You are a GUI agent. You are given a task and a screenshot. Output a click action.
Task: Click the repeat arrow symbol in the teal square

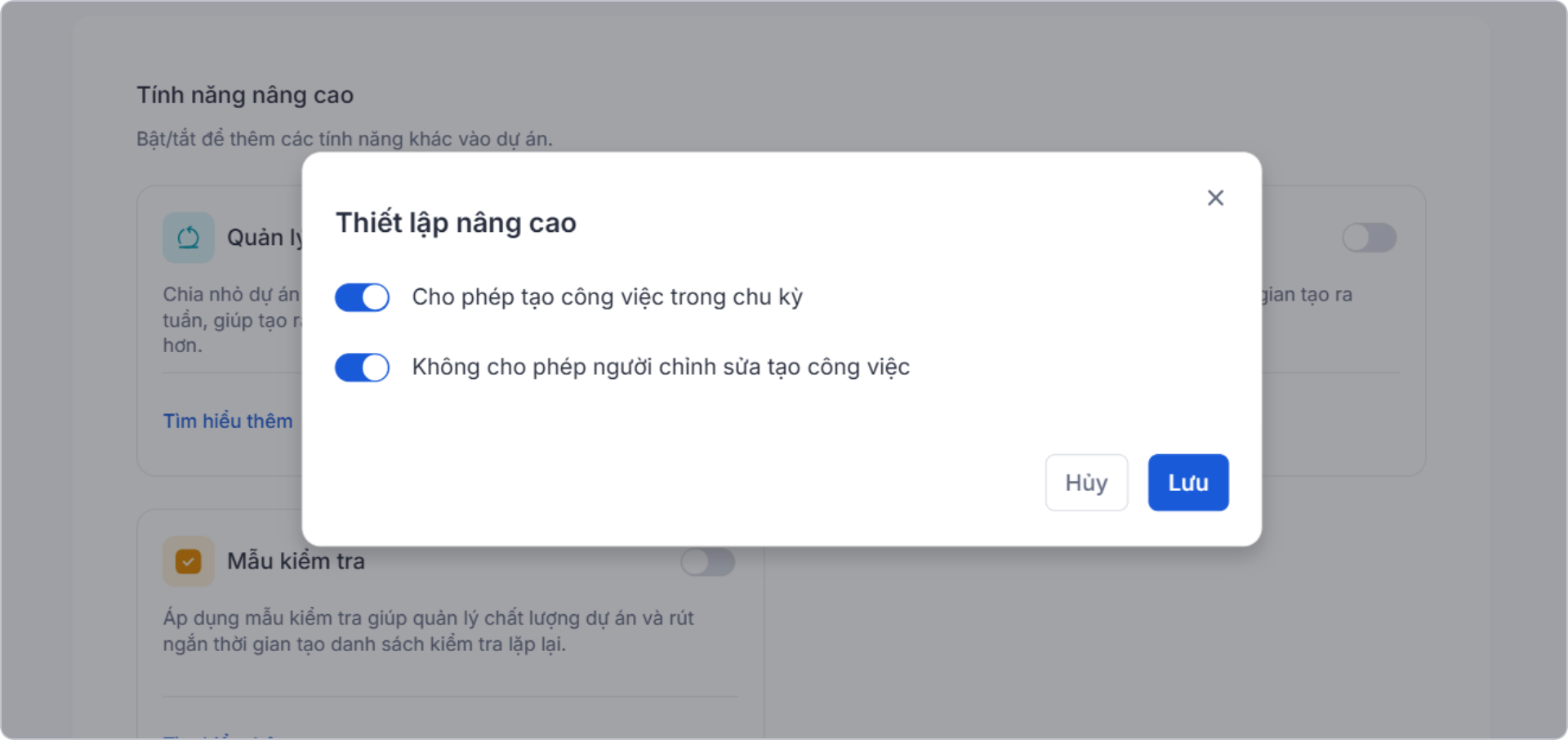pos(189,237)
